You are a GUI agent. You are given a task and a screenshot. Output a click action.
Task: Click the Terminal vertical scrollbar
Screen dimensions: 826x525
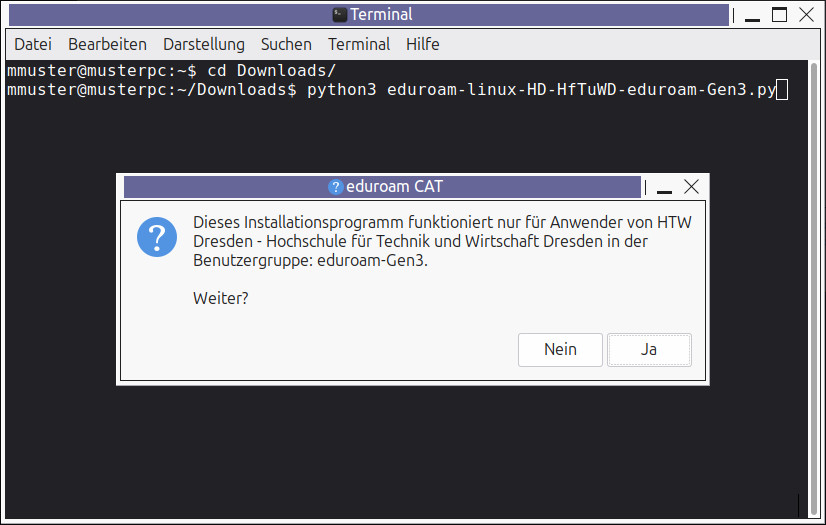click(x=814, y=289)
